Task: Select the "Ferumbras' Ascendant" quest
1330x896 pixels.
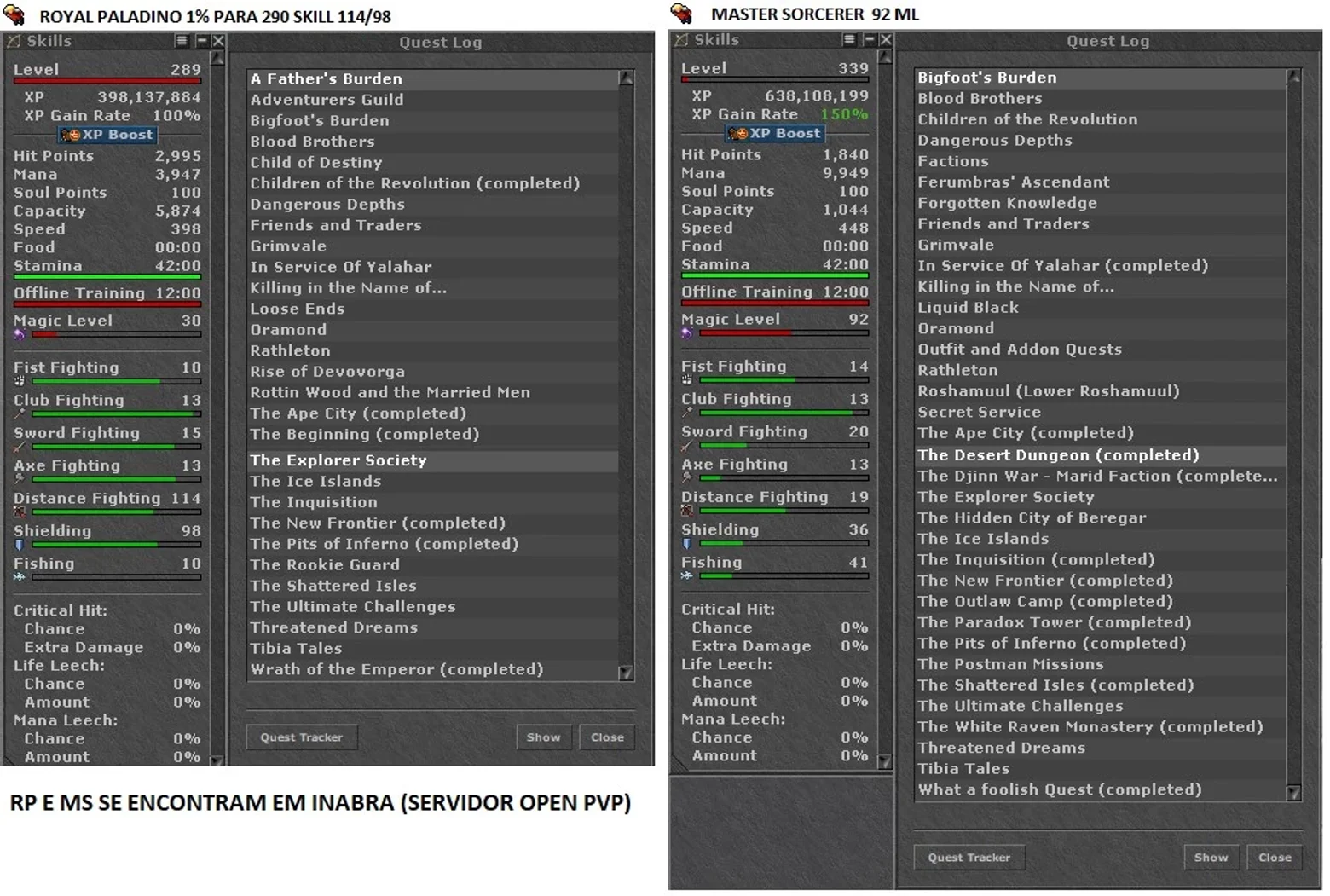Action: pyautogui.click(x=1101, y=182)
